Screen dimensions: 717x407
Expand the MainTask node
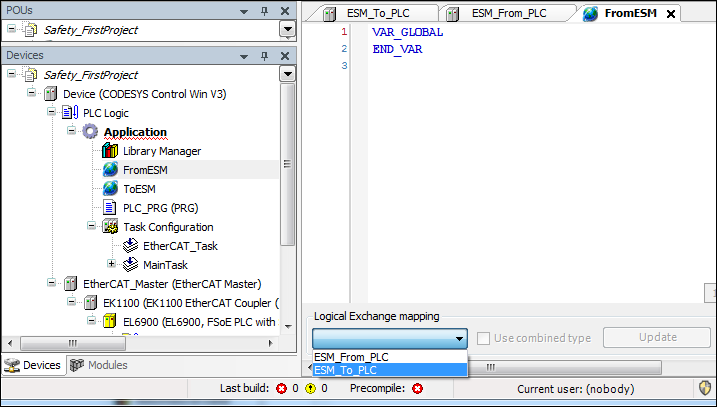111,263
